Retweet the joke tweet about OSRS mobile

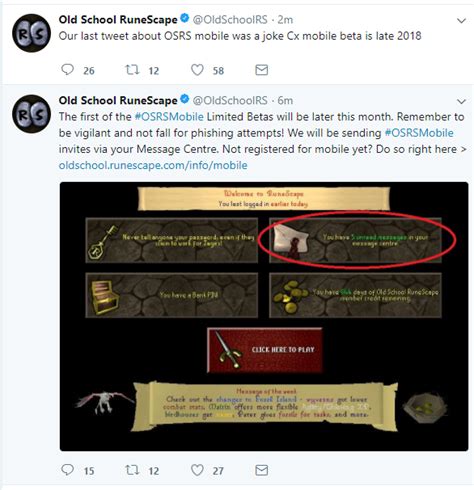click(x=132, y=70)
